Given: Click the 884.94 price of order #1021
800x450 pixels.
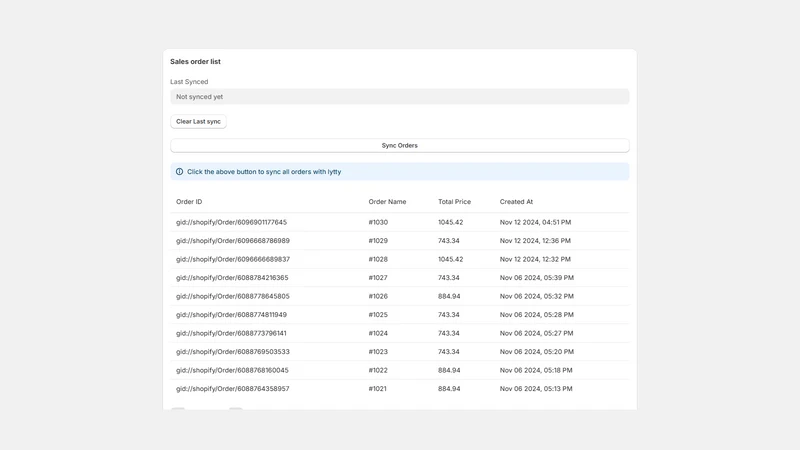Looking at the screenshot, I should (449, 389).
